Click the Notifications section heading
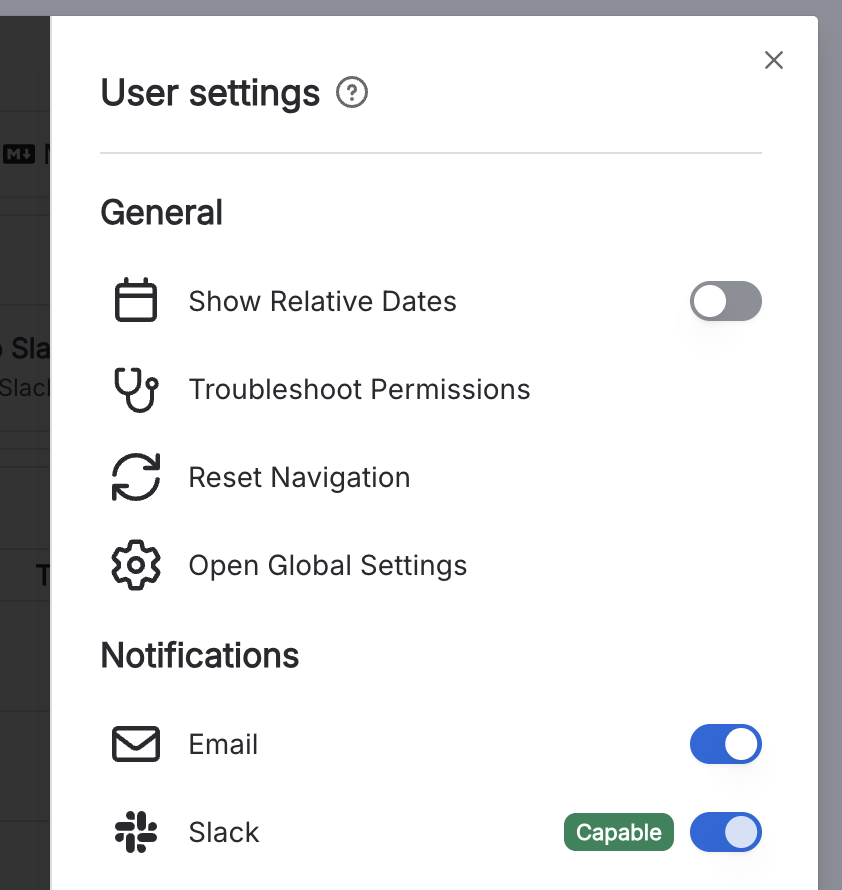 (x=199, y=655)
